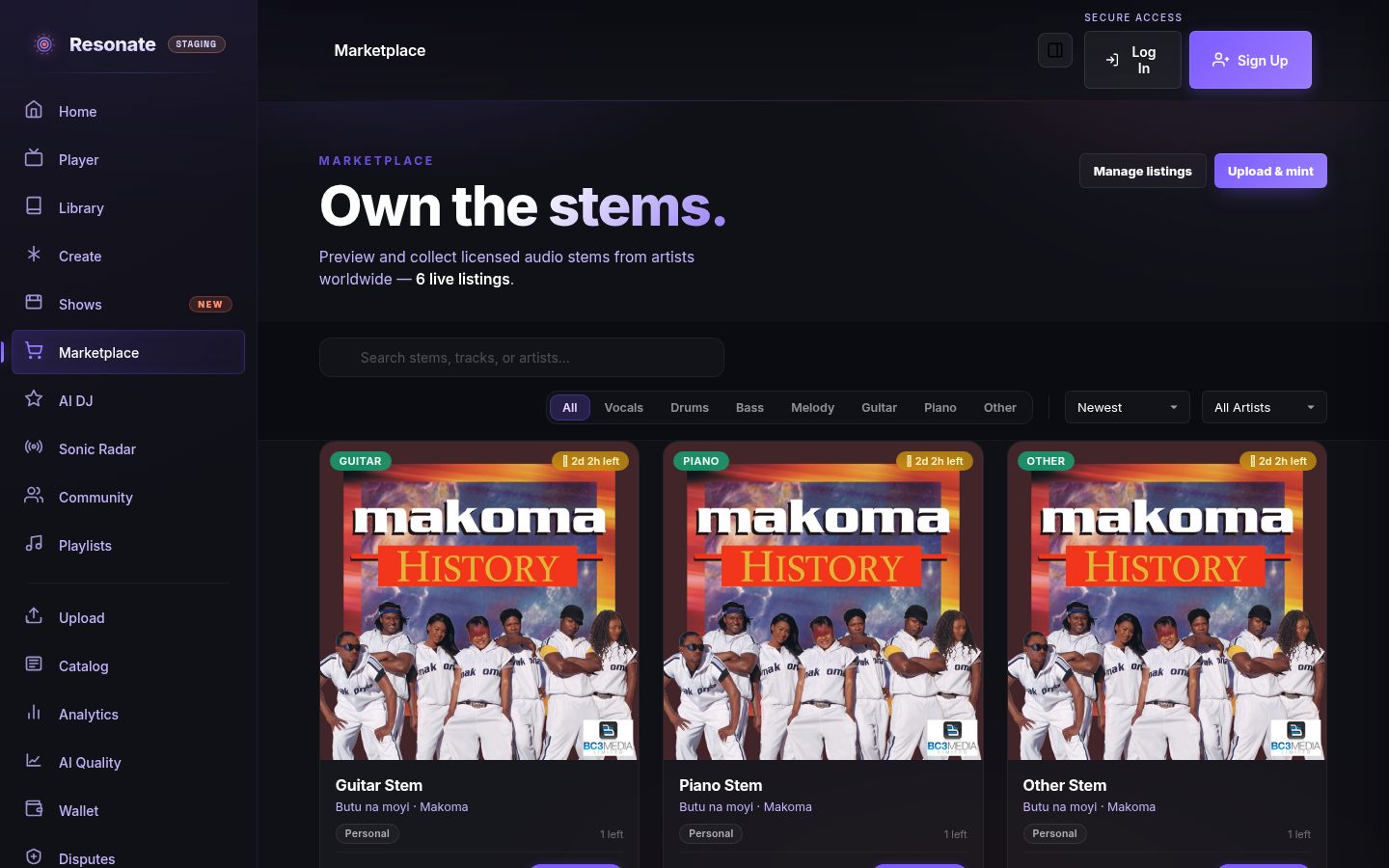Click the 2d 2h left timer on Guitar Stem
This screenshot has width=1389, height=868.
click(590, 461)
